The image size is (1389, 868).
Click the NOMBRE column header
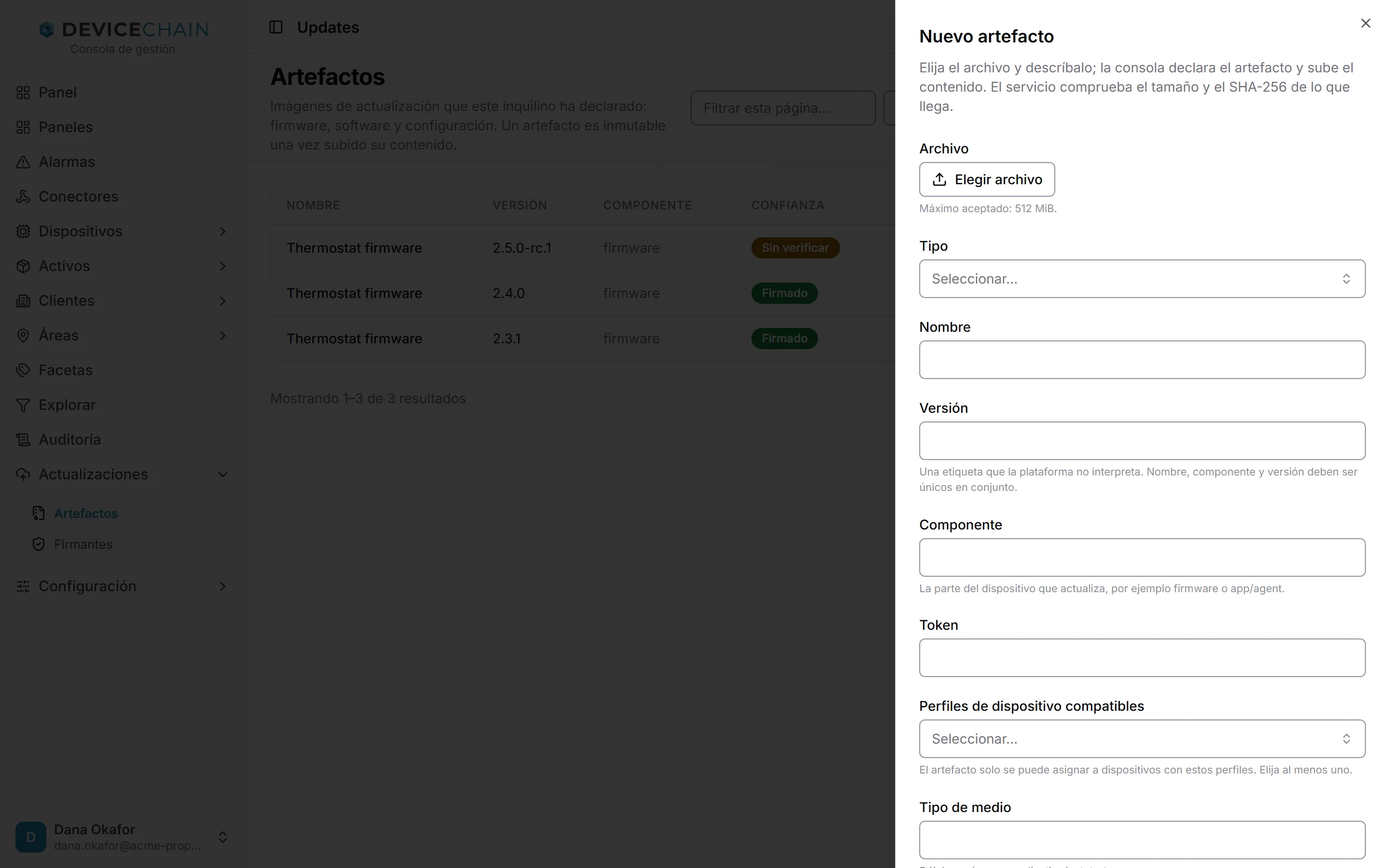(313, 205)
